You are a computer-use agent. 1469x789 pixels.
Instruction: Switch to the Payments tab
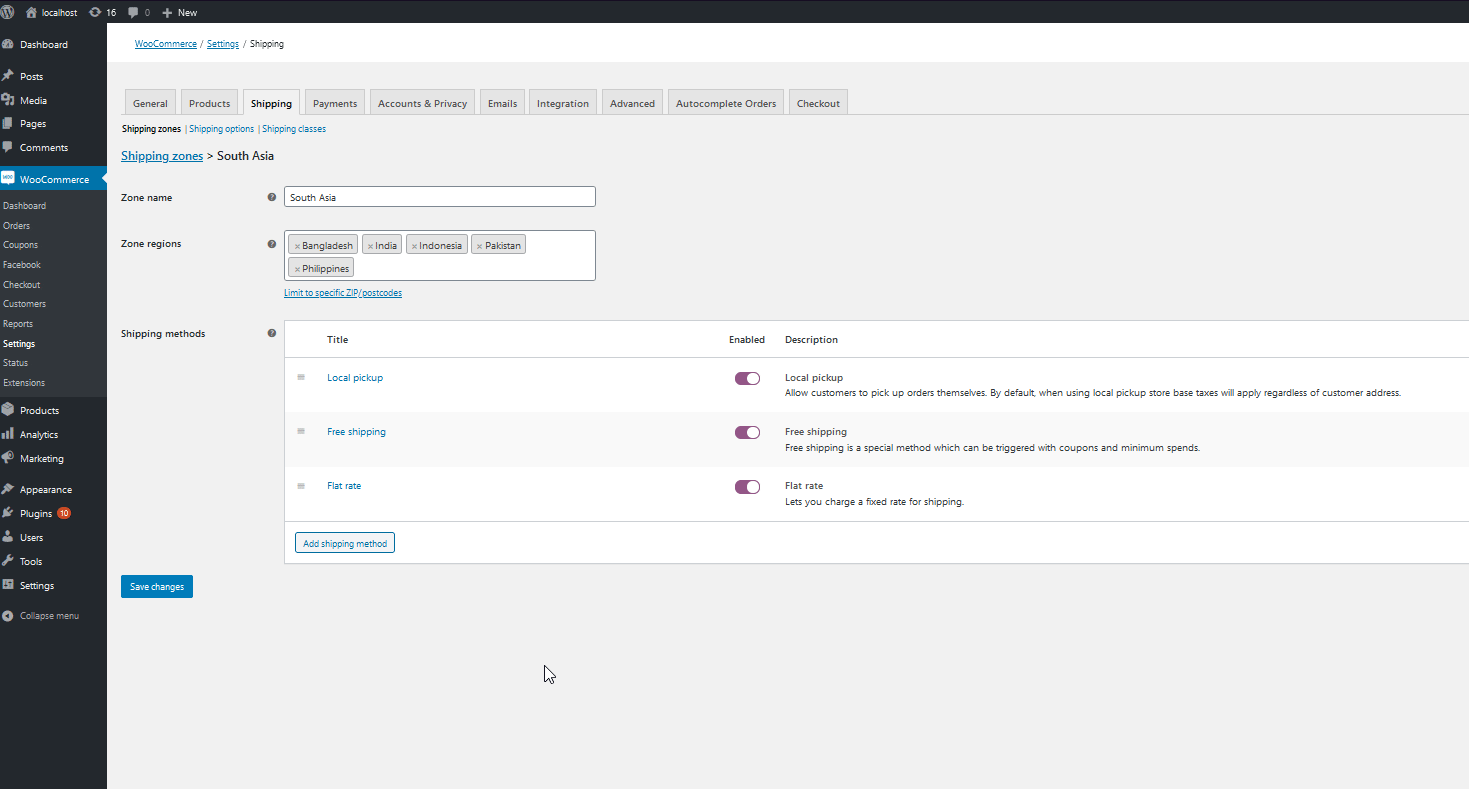coord(334,103)
